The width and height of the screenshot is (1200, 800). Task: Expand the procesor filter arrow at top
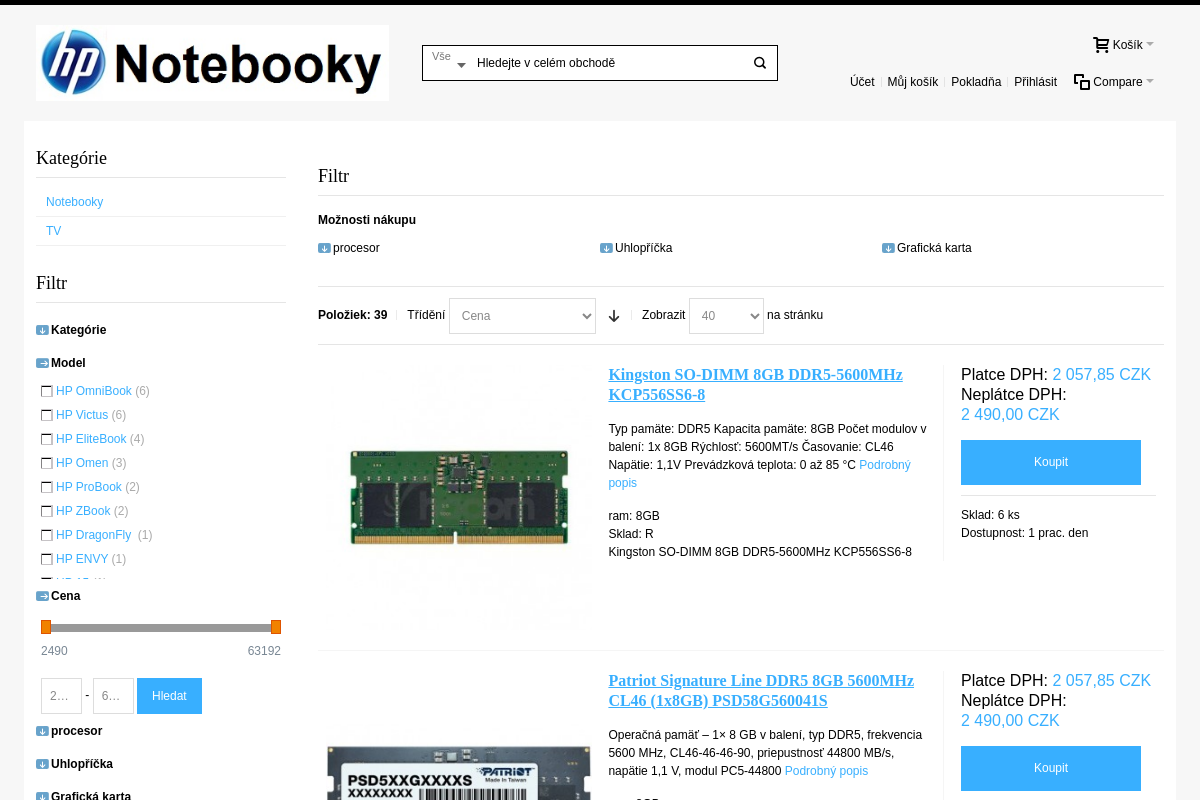pos(324,248)
